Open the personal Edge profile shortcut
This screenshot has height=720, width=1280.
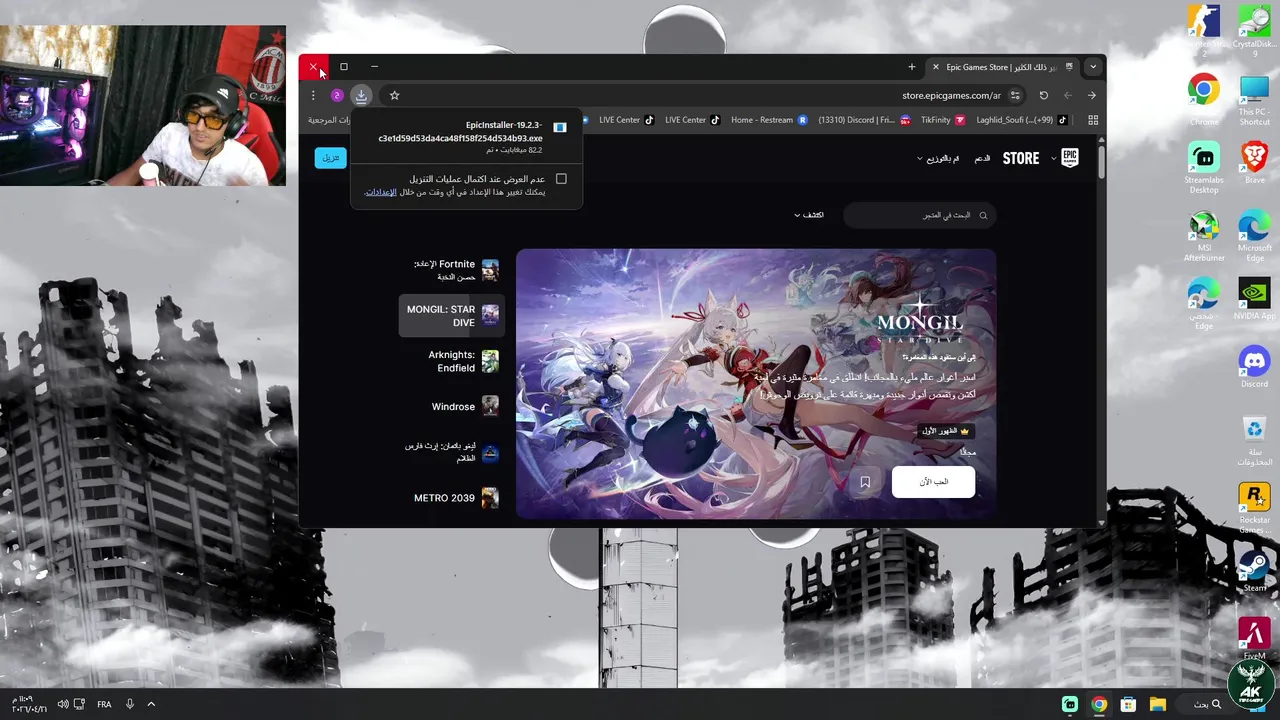pos(1204,302)
